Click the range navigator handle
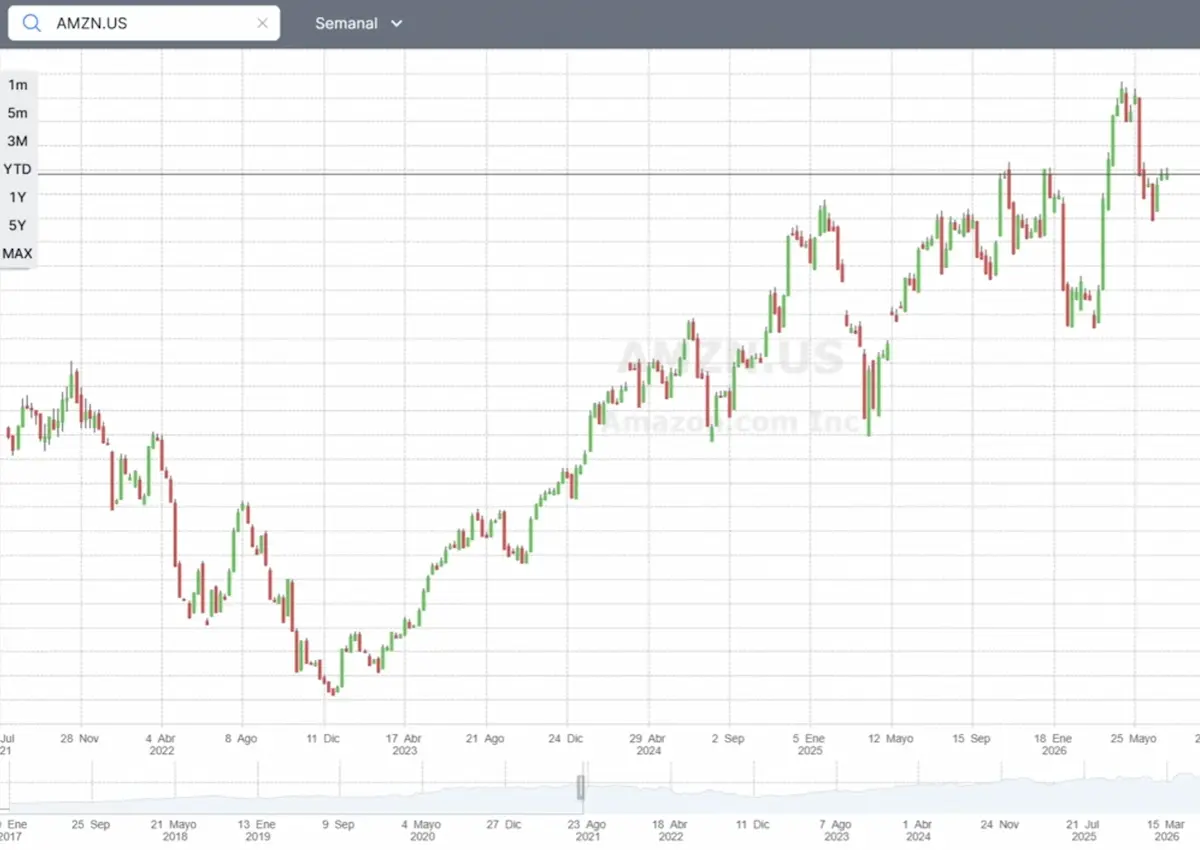1200x850 pixels. click(580, 787)
